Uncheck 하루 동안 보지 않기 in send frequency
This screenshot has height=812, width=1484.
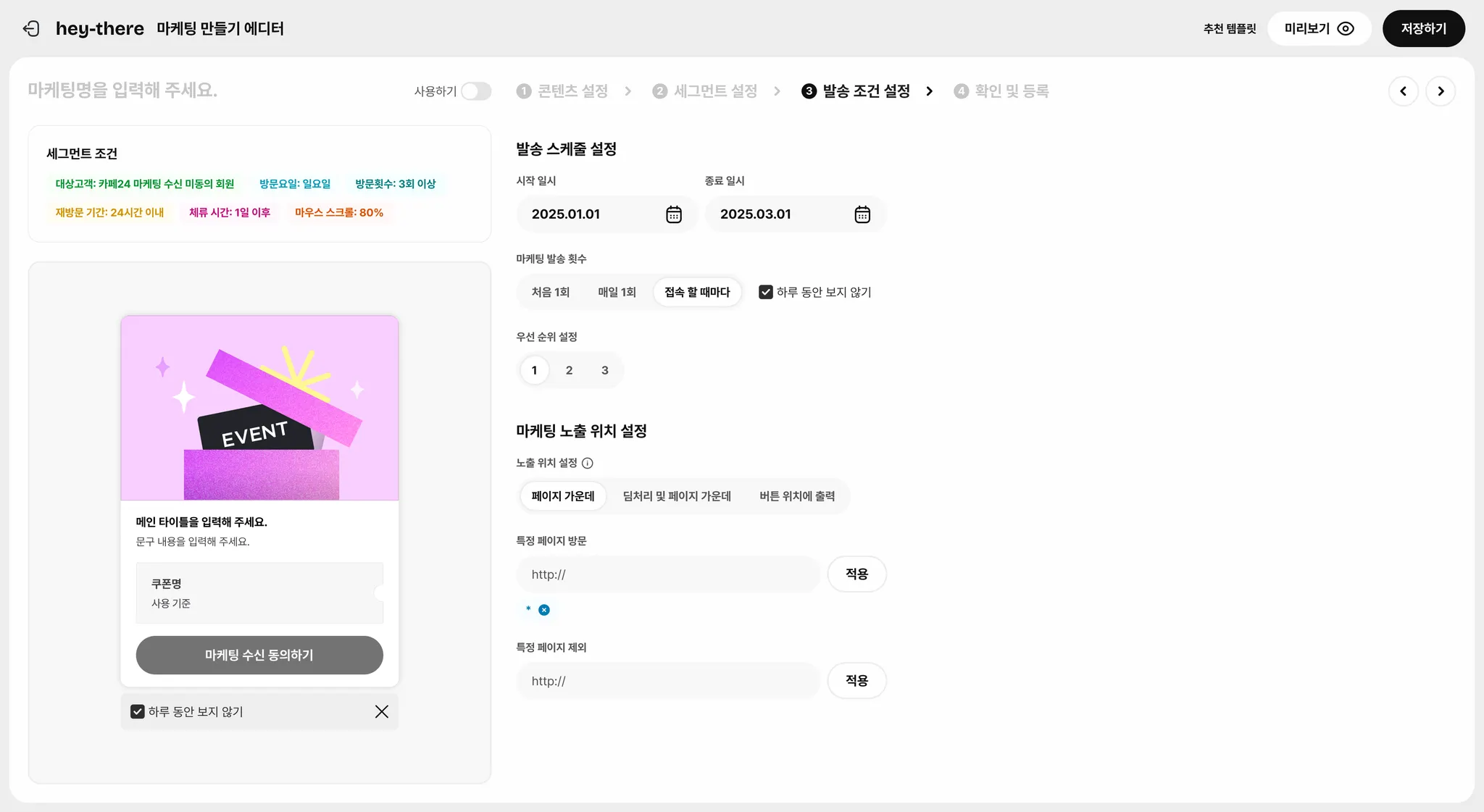click(765, 292)
